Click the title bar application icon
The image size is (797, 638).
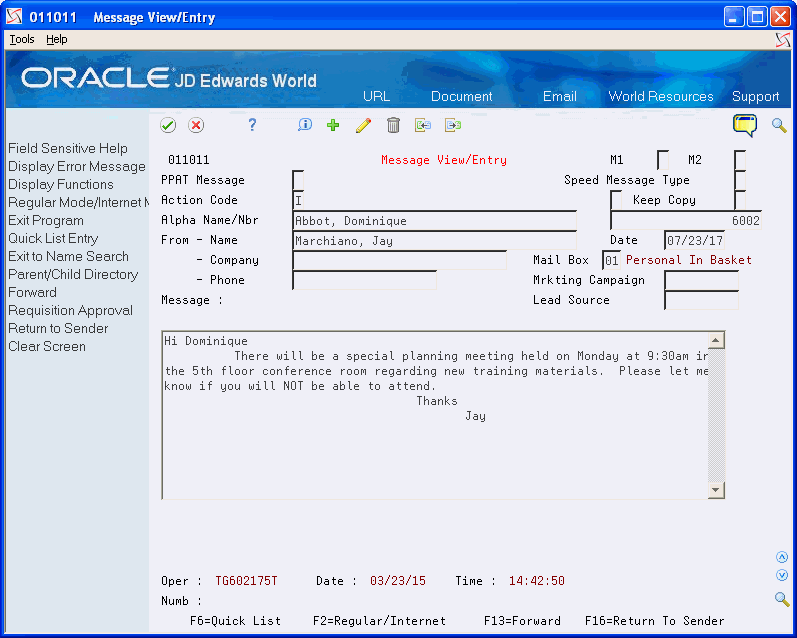point(14,17)
